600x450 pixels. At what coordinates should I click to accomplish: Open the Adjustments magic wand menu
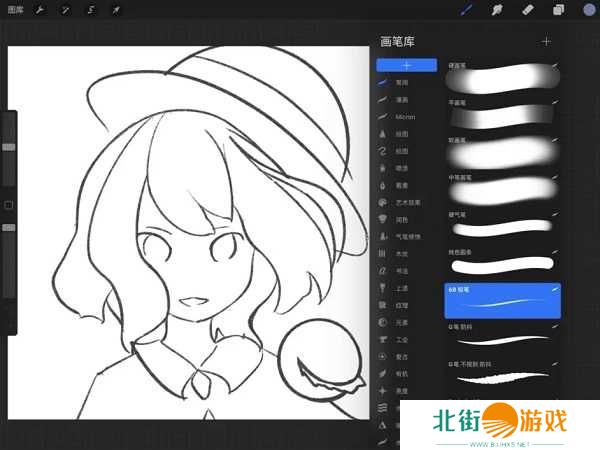[65, 9]
